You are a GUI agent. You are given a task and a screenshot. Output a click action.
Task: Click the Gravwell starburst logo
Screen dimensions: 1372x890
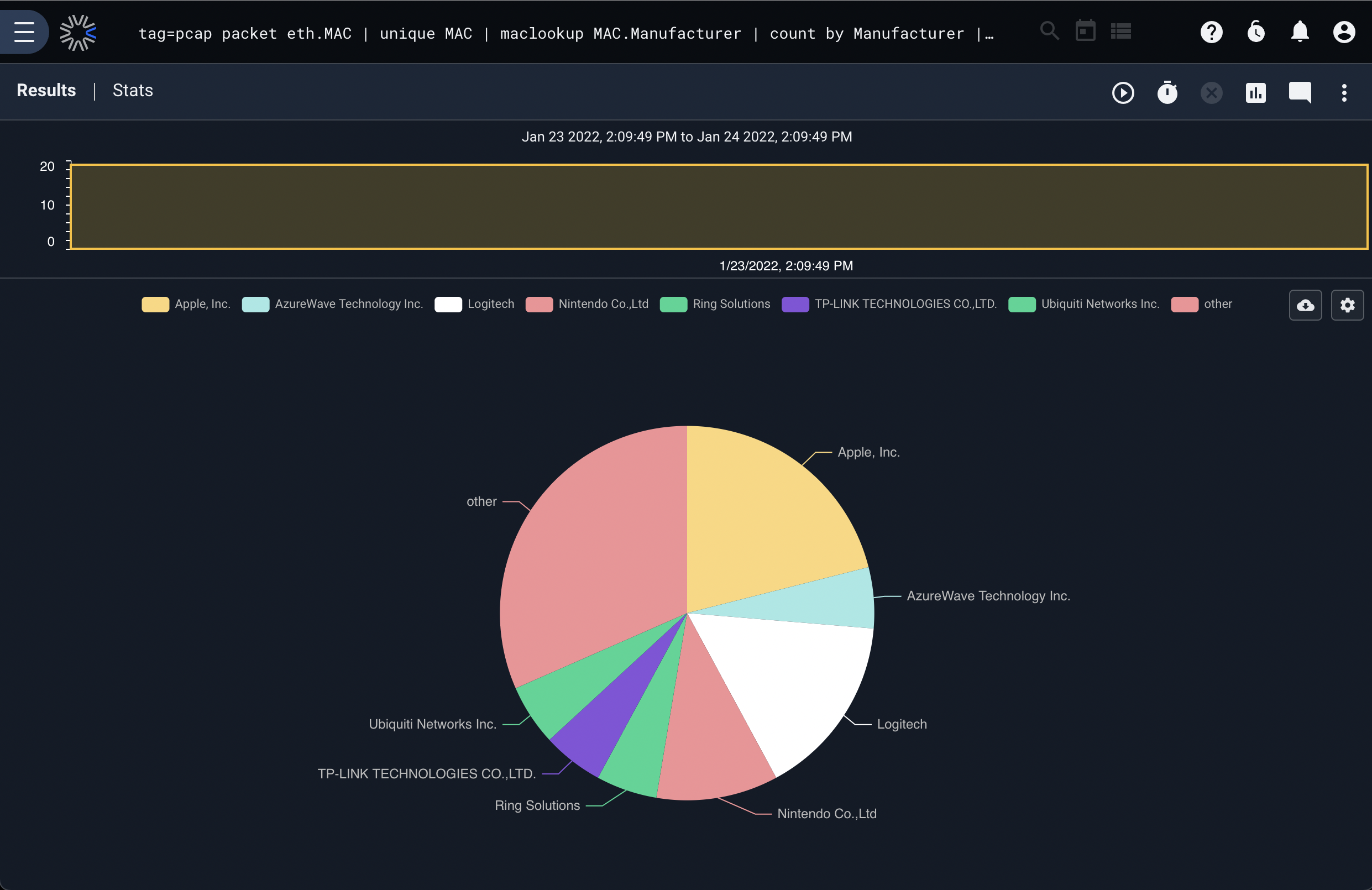coord(78,33)
